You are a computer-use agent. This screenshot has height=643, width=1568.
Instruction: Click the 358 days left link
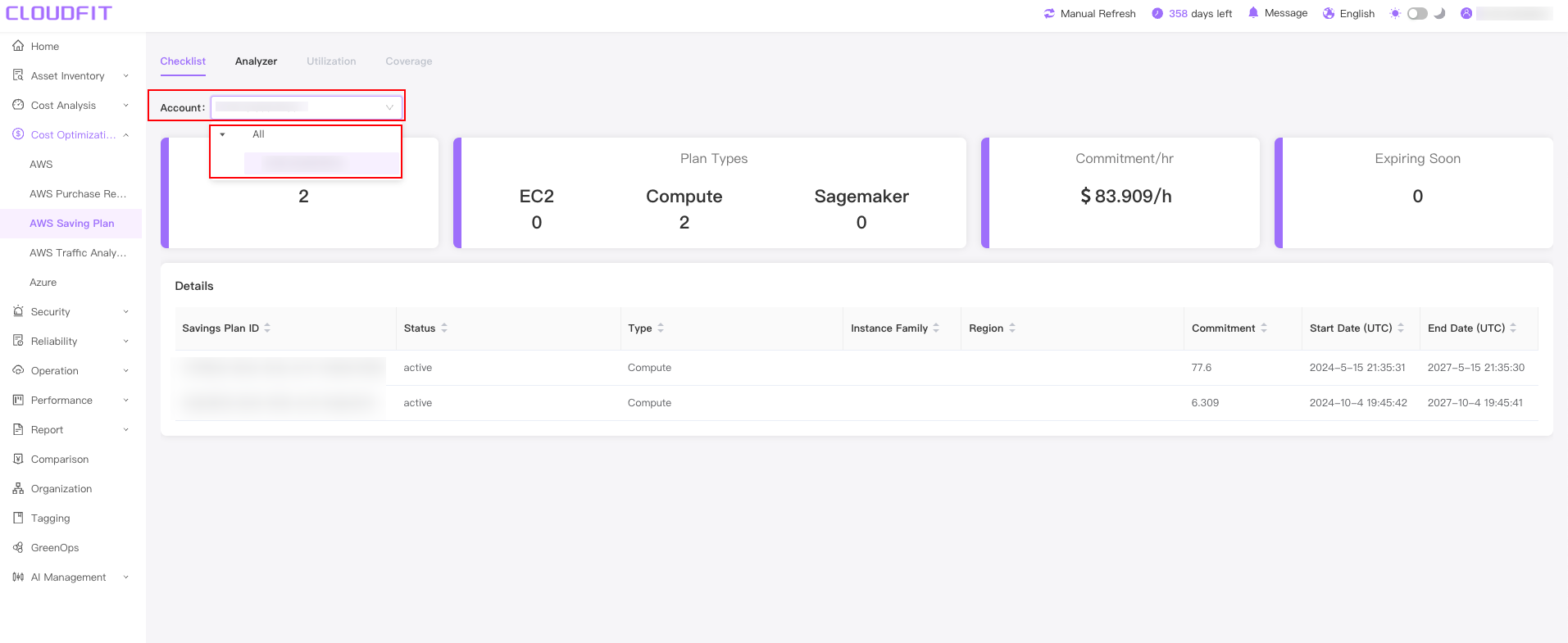1192,13
